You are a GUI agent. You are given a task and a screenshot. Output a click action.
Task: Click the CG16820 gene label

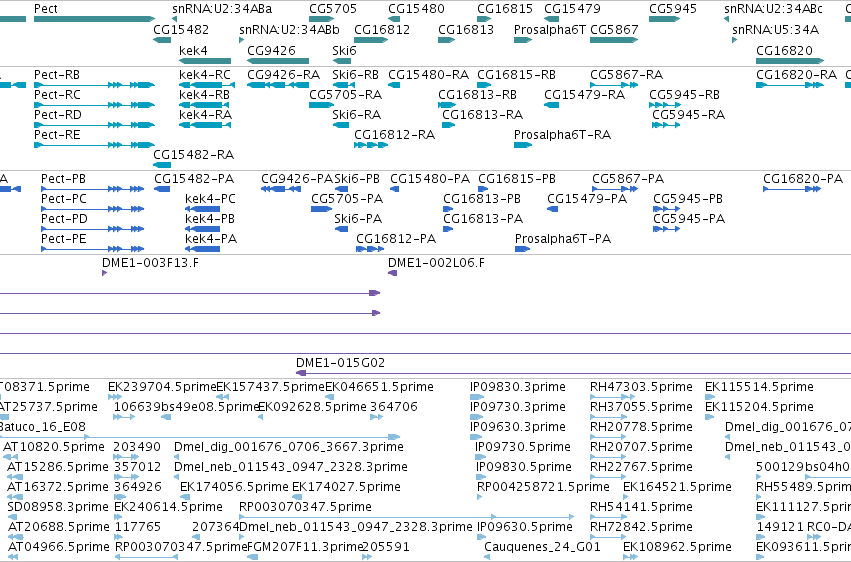click(x=784, y=50)
